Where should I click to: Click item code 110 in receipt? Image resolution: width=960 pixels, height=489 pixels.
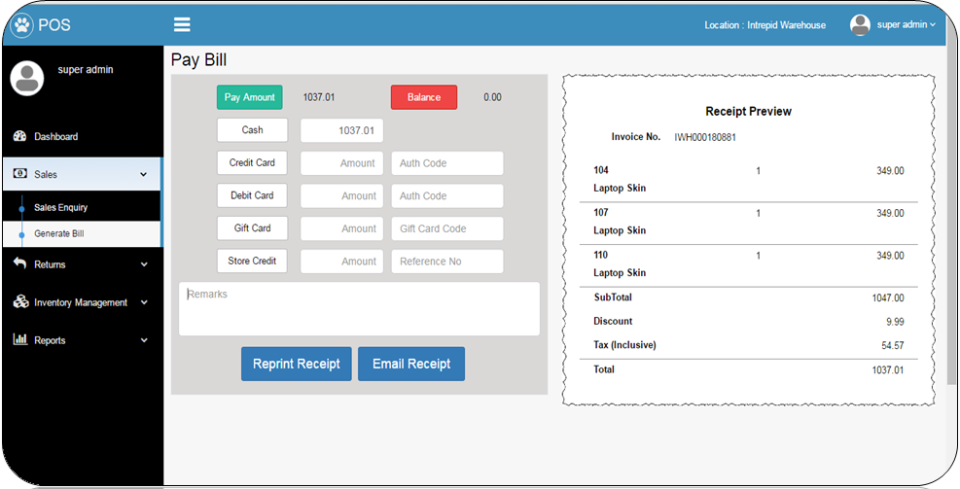(x=601, y=255)
